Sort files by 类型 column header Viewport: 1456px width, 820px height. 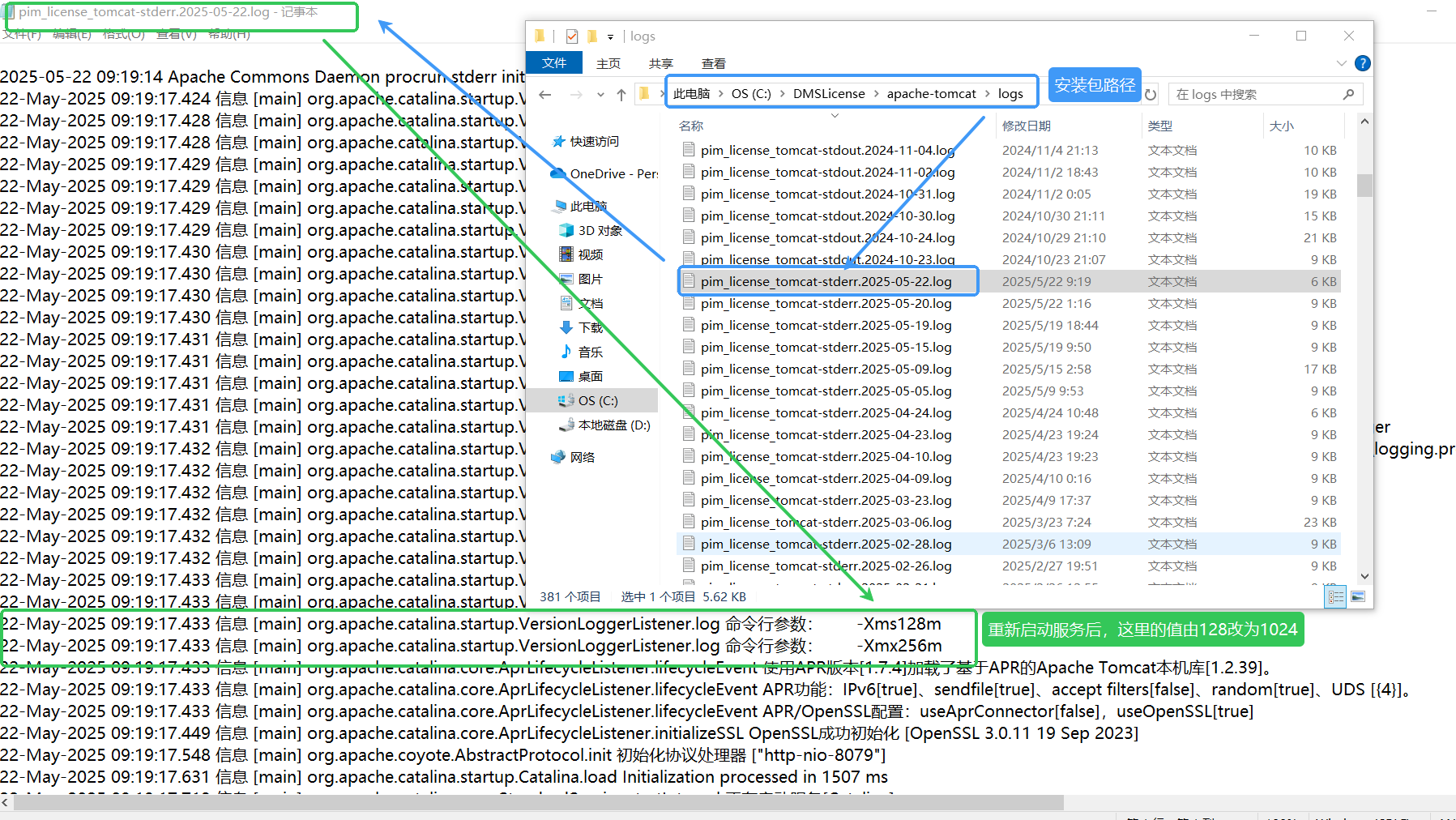click(x=1160, y=126)
